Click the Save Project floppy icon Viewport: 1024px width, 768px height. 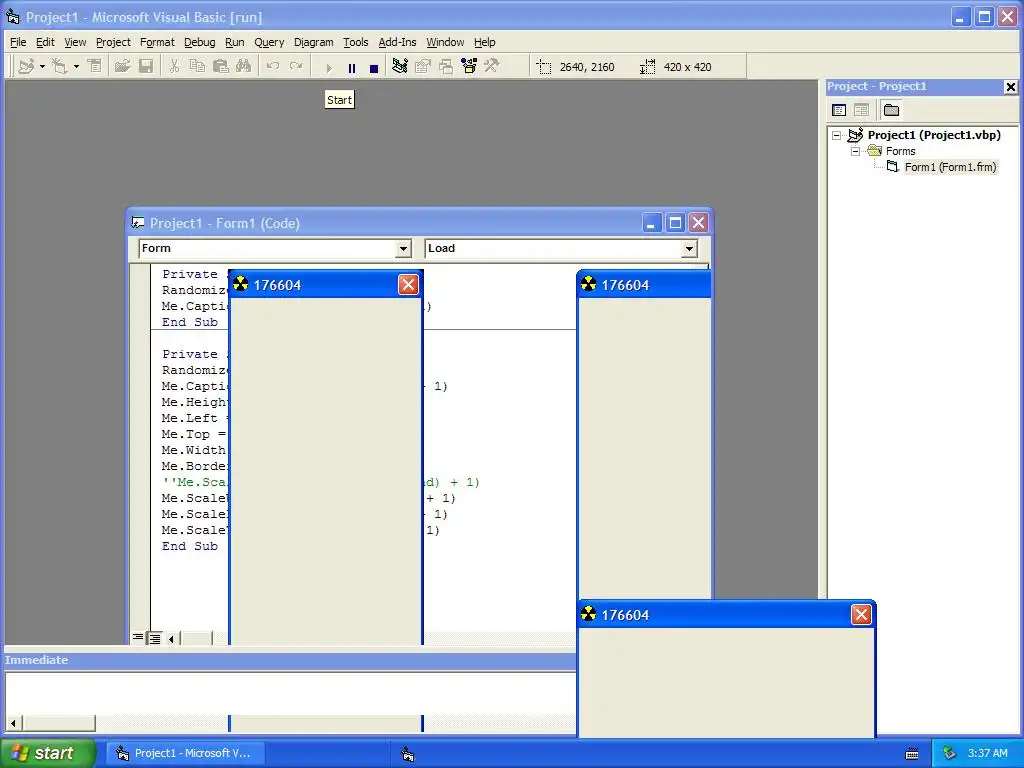pyautogui.click(x=146, y=67)
